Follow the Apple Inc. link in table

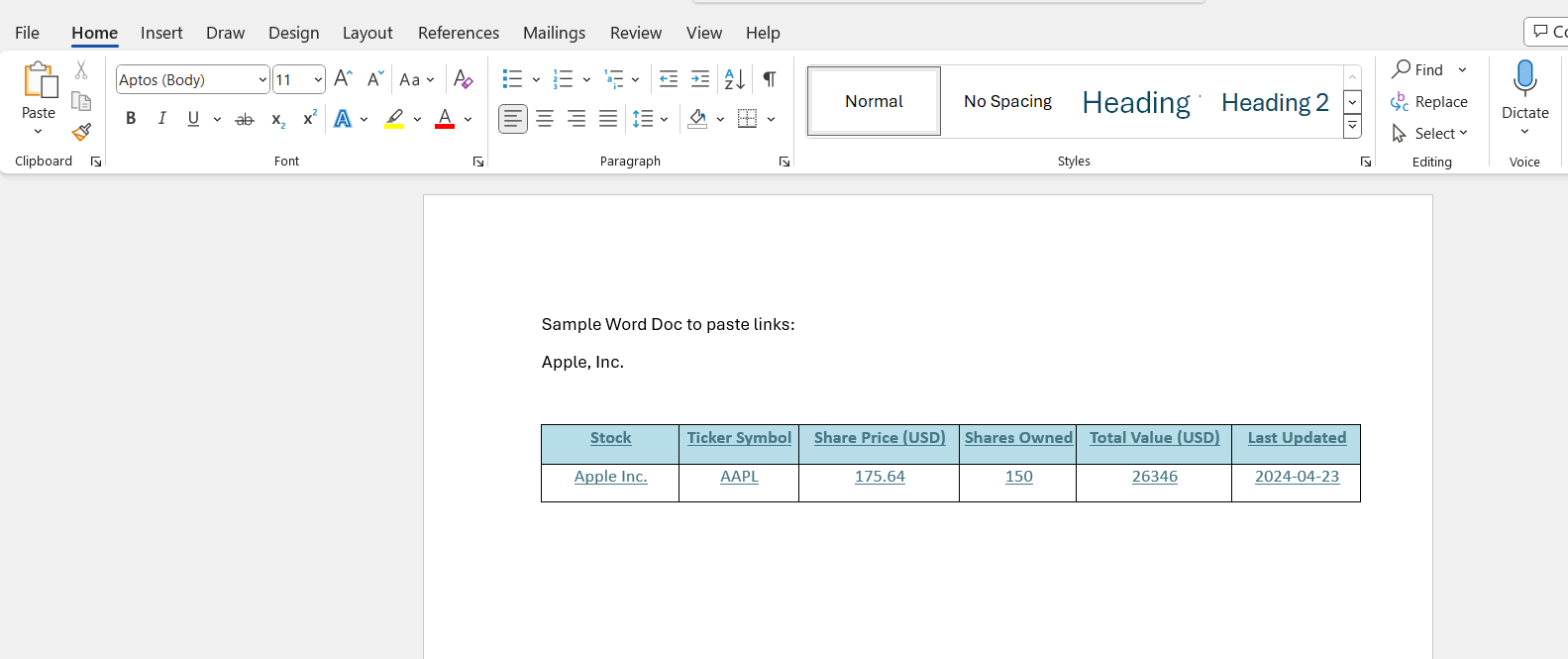coord(611,477)
